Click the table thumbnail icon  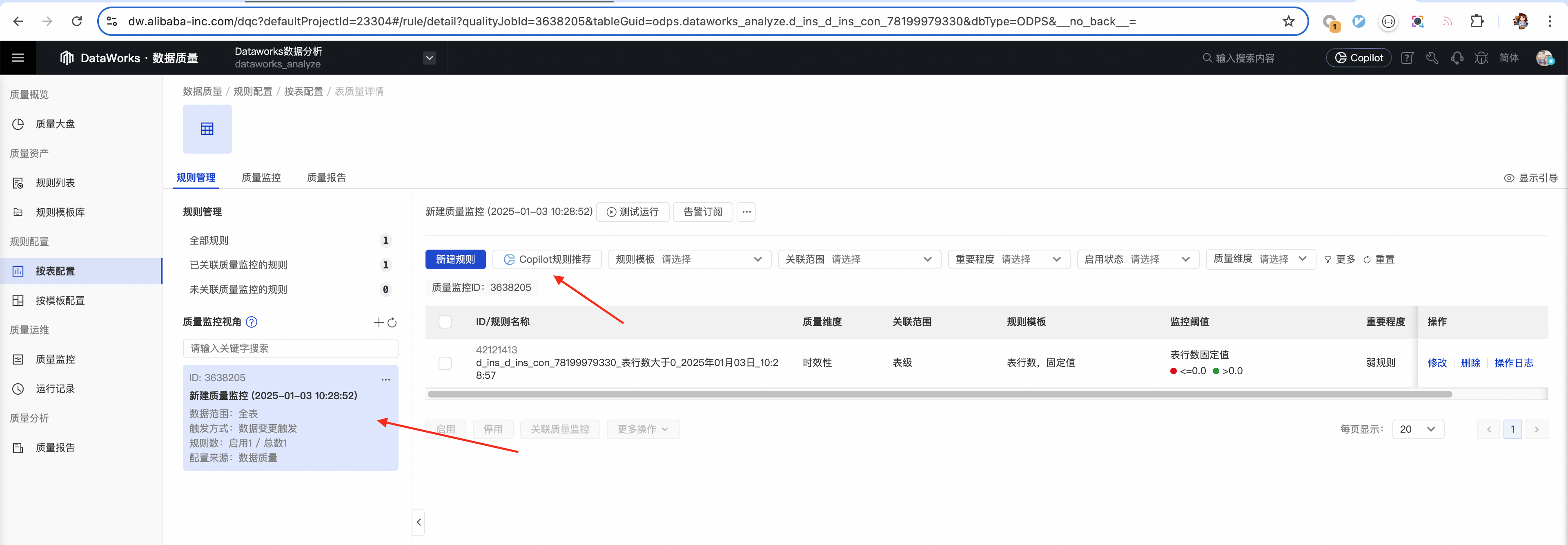click(x=207, y=129)
